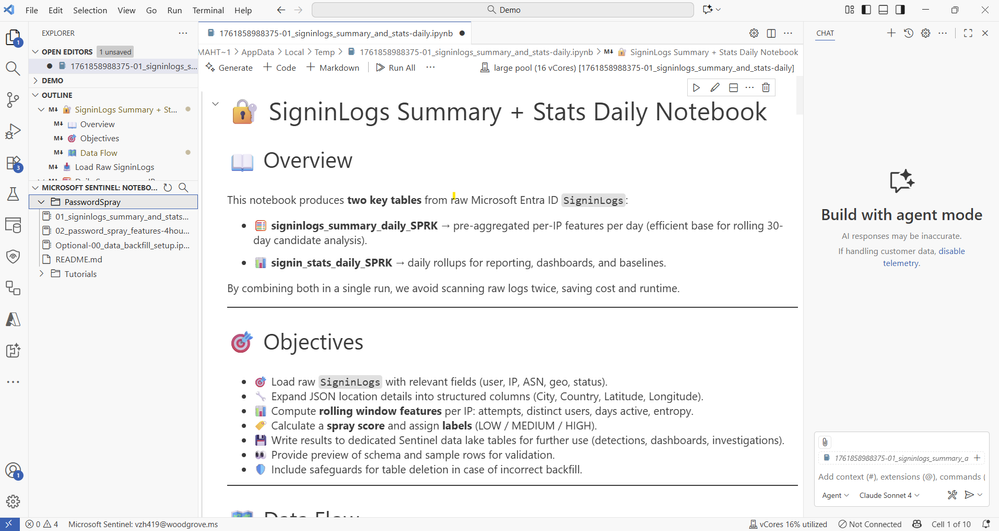Search within Microsoft Sentinel notebooks section
The height and width of the screenshot is (531, 999).
183,187
